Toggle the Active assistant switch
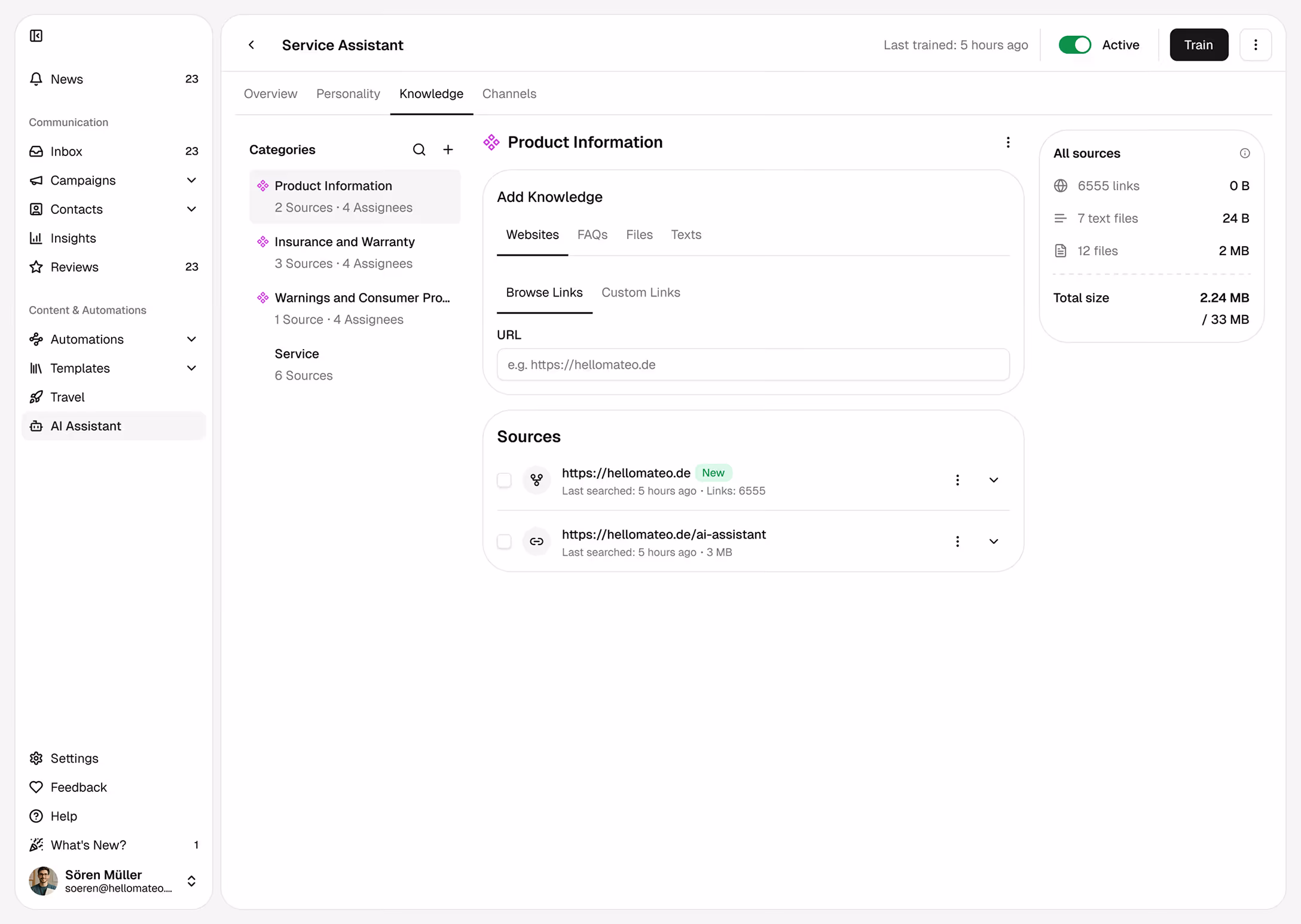The width and height of the screenshot is (1301, 924). [x=1074, y=45]
